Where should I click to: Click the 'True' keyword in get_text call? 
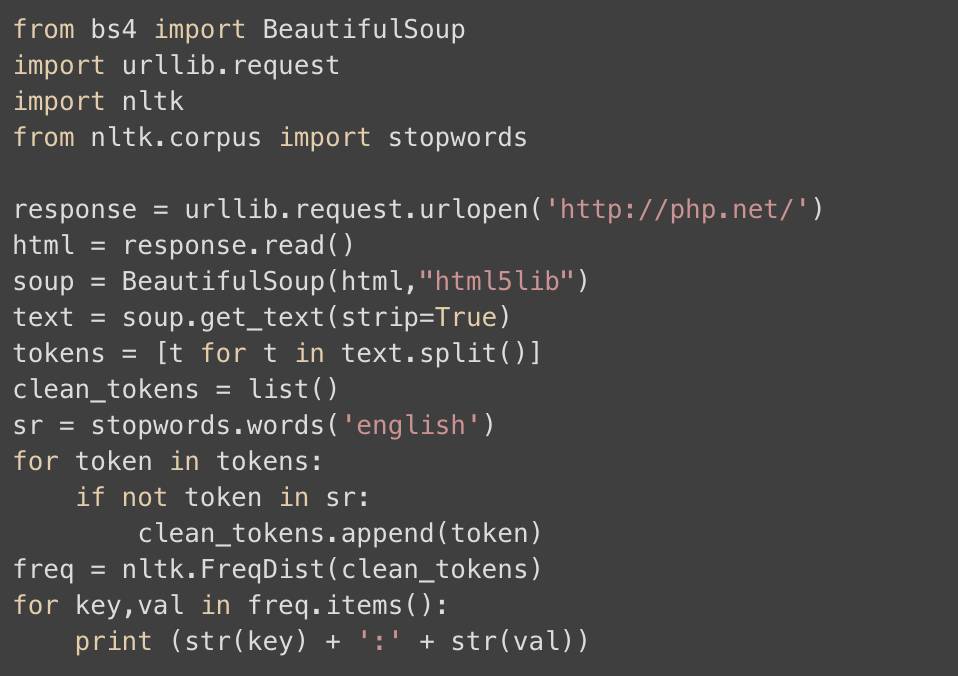coord(465,317)
